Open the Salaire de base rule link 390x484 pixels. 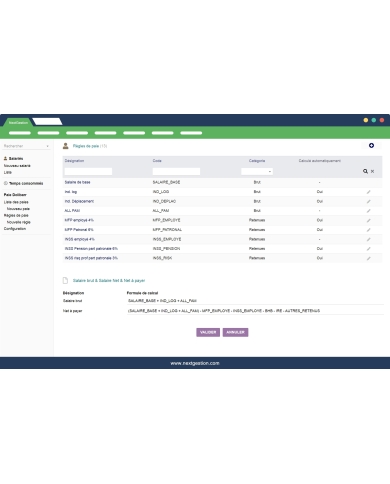[x=77, y=182]
